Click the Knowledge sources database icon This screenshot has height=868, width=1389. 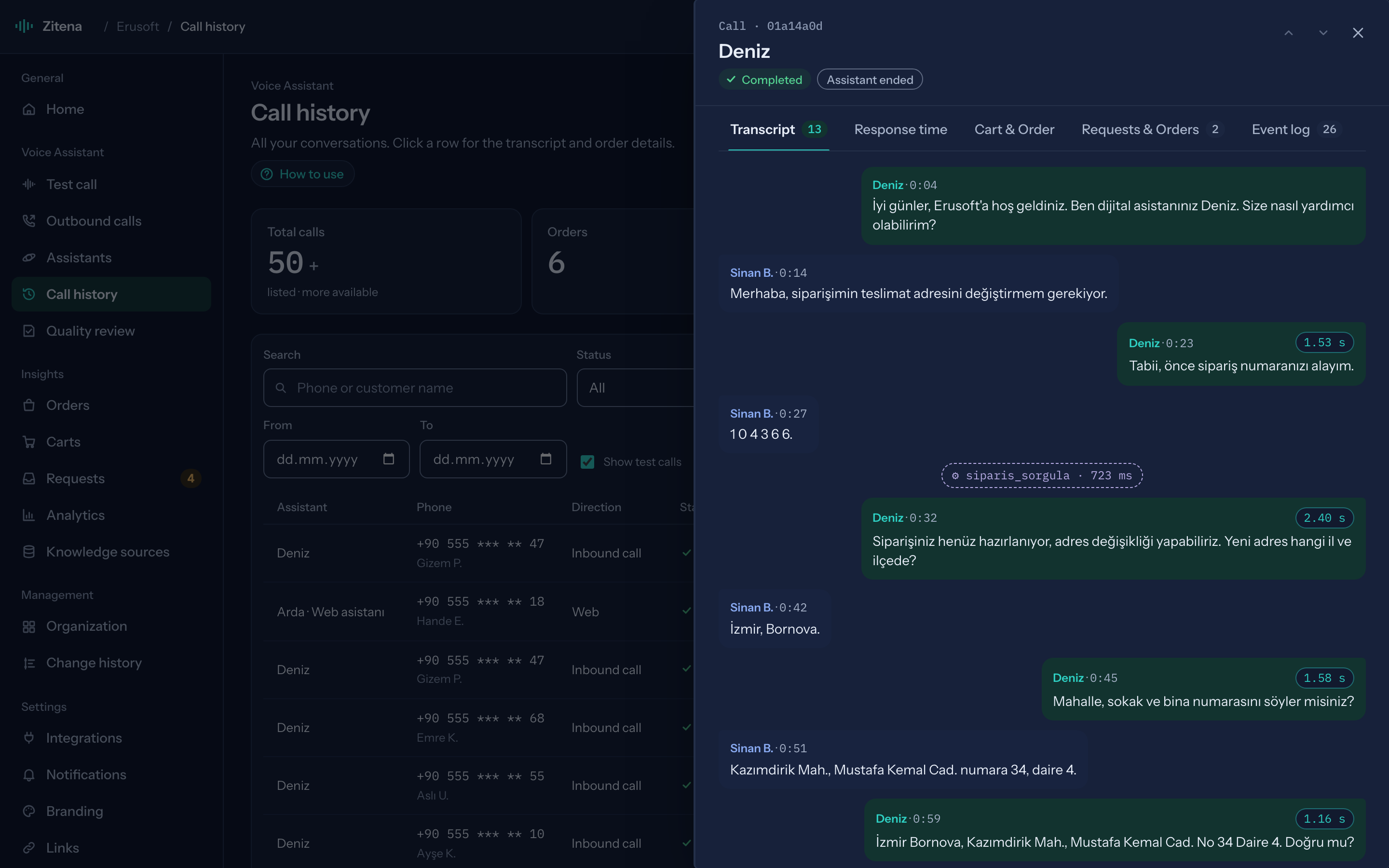pyautogui.click(x=29, y=552)
